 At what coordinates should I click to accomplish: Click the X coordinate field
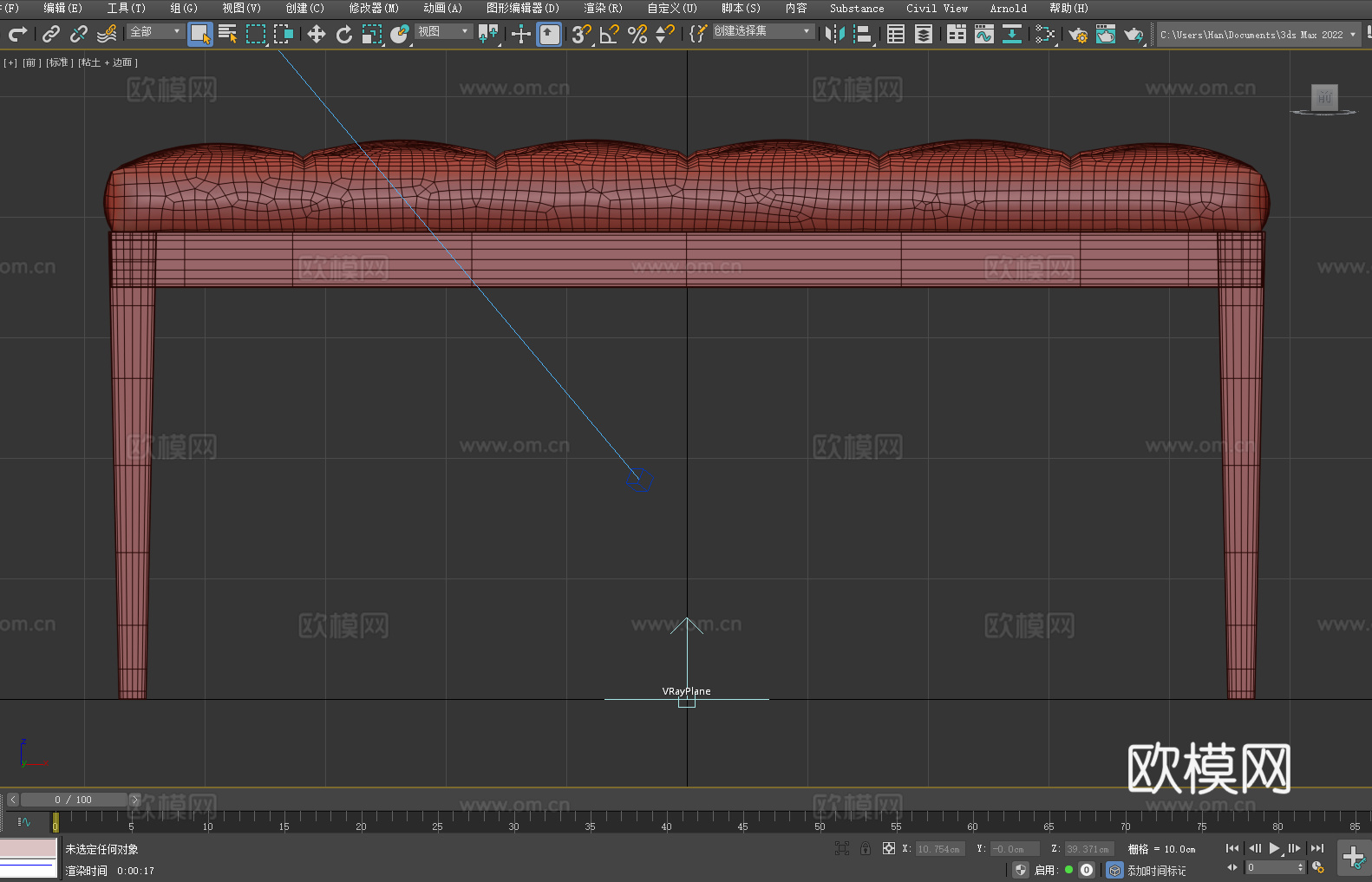(938, 849)
